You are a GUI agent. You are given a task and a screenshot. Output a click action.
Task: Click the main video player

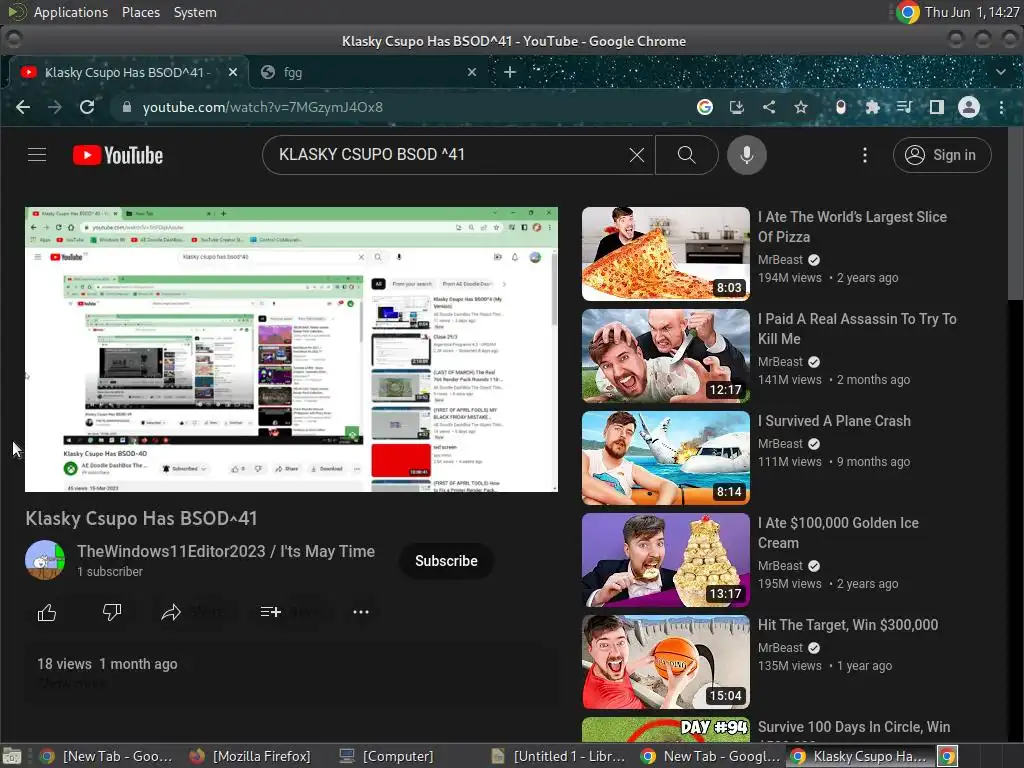tap(291, 349)
